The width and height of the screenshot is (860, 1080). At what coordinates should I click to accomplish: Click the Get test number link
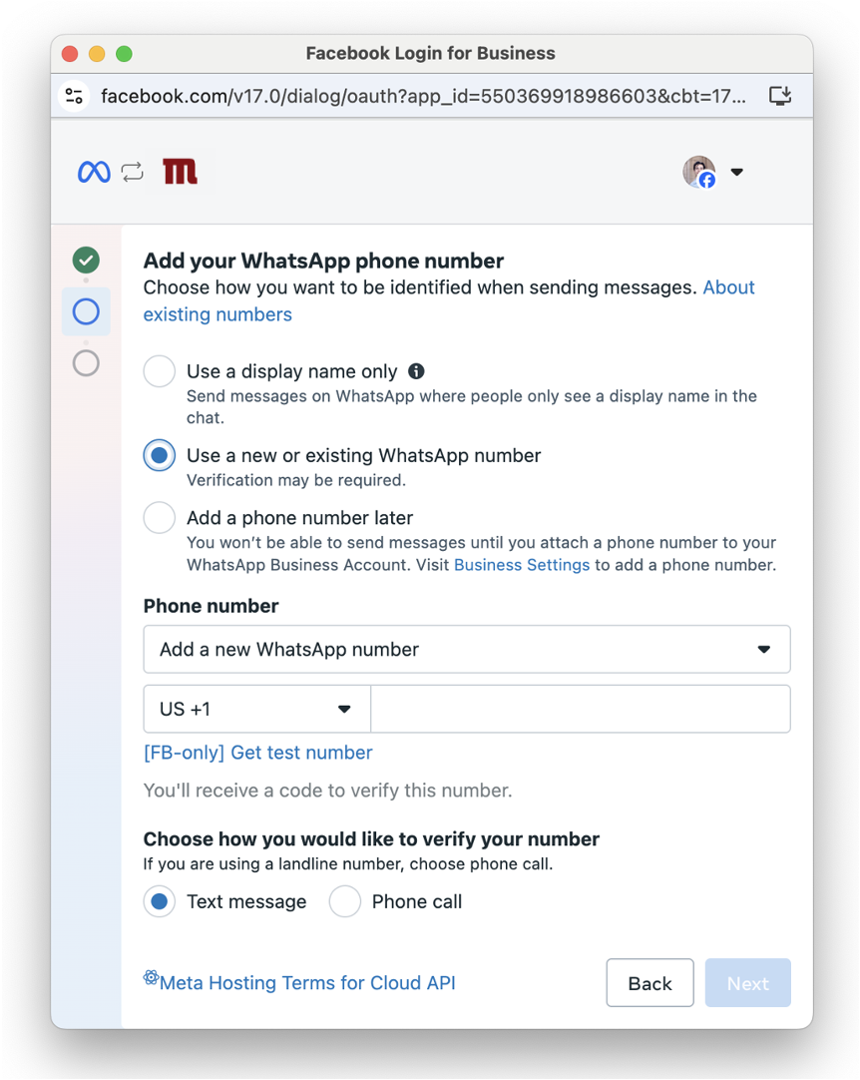click(x=258, y=752)
